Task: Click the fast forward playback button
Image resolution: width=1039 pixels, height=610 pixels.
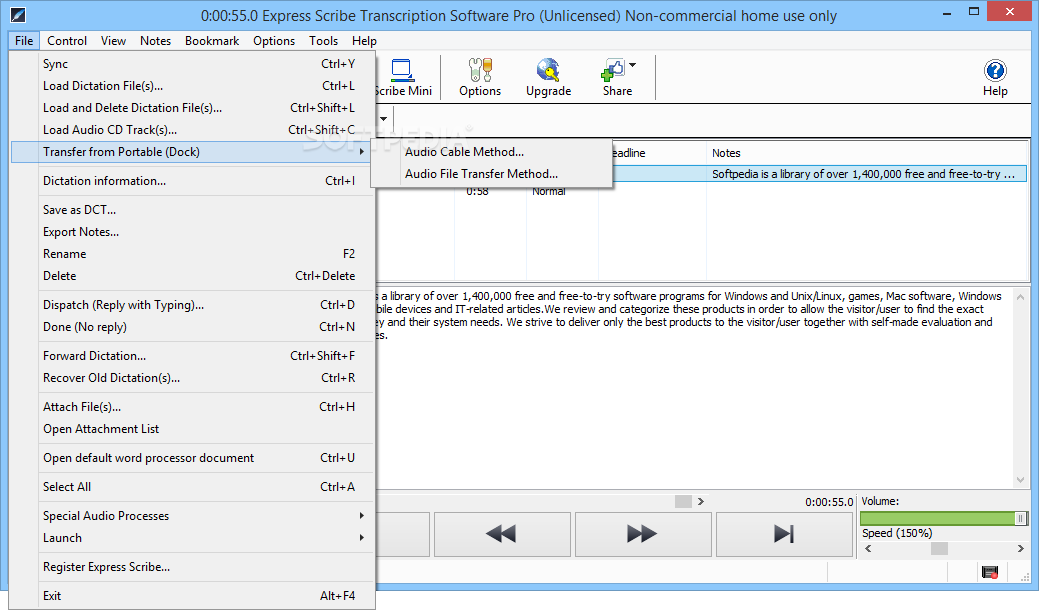Action: 643,534
